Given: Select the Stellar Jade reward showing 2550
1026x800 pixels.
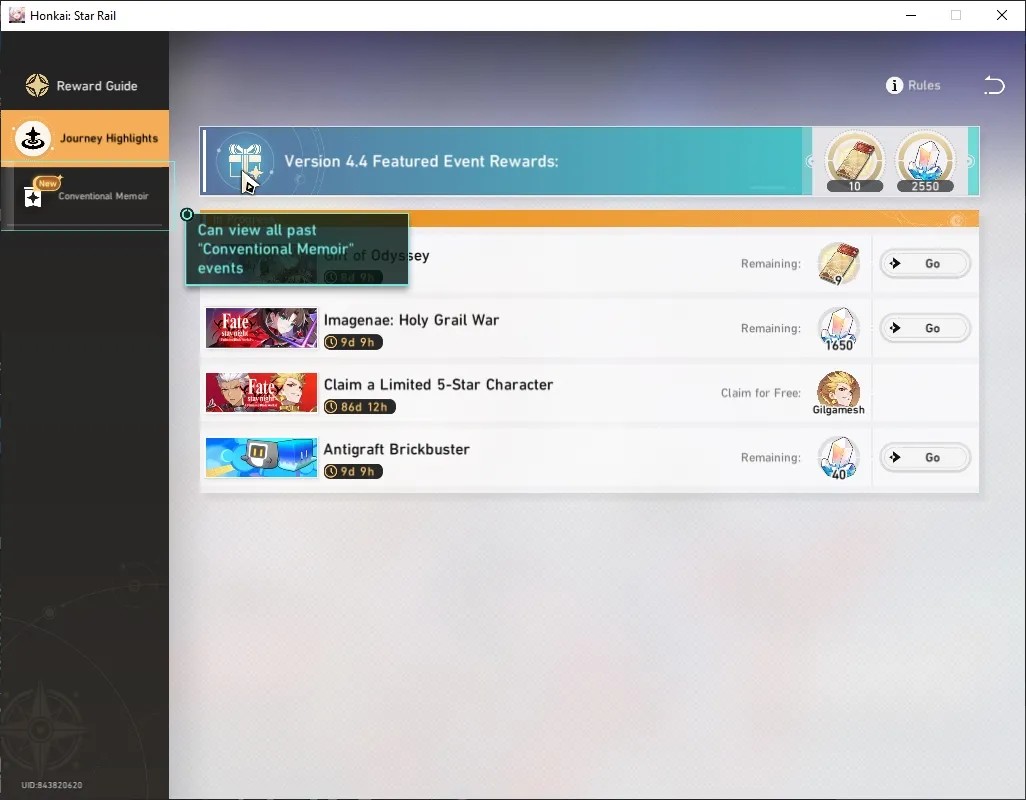Looking at the screenshot, I should point(925,162).
